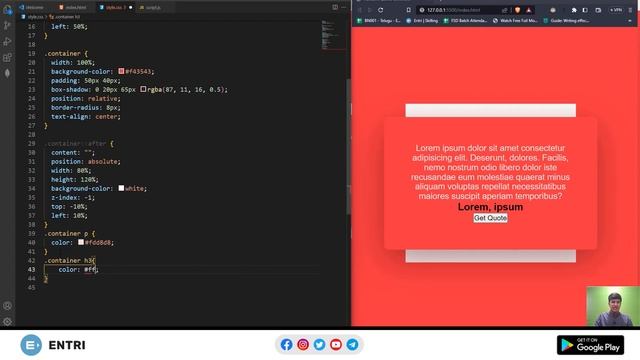Click the Lorem, ipsum heading
The height and width of the screenshot is (360, 640).
(x=490, y=207)
